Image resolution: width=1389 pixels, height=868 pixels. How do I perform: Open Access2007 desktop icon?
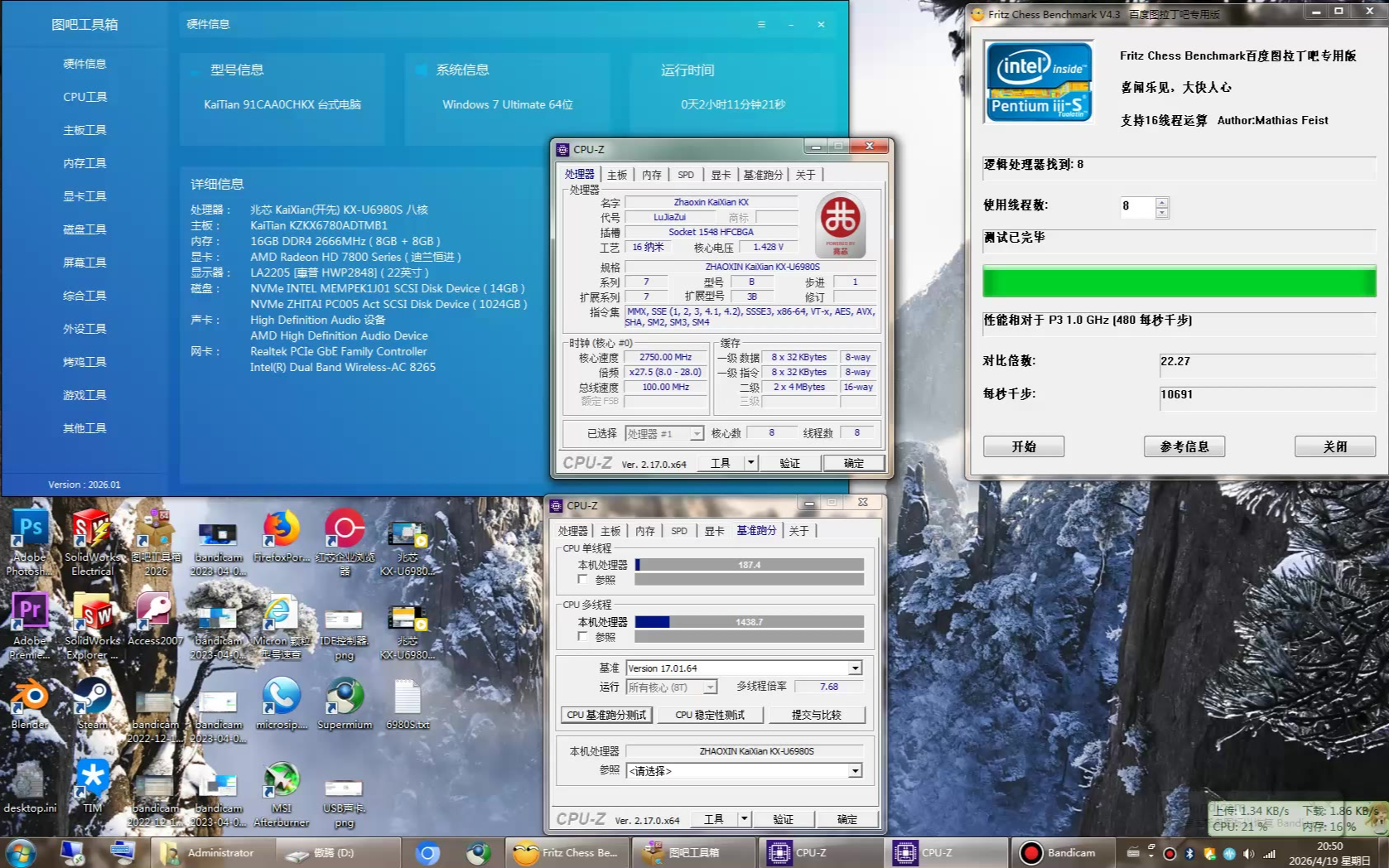[155, 620]
